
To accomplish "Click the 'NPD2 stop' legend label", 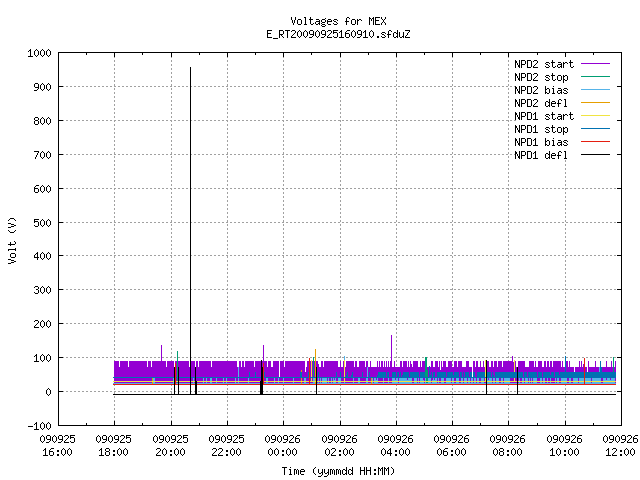I will (541, 77).
